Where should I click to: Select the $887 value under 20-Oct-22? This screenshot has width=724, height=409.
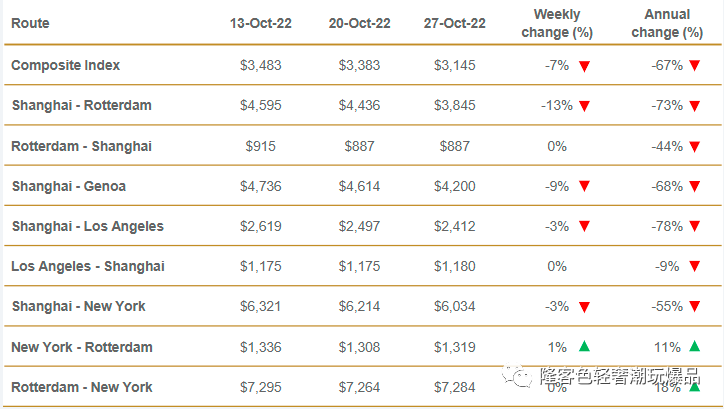click(x=359, y=146)
